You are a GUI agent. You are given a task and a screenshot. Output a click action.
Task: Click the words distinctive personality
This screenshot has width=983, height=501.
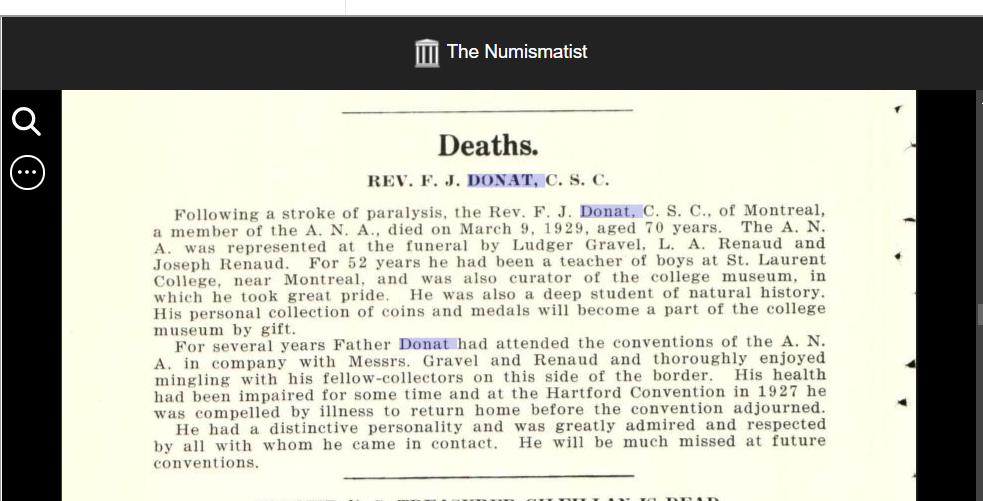pyautogui.click(x=366, y=428)
